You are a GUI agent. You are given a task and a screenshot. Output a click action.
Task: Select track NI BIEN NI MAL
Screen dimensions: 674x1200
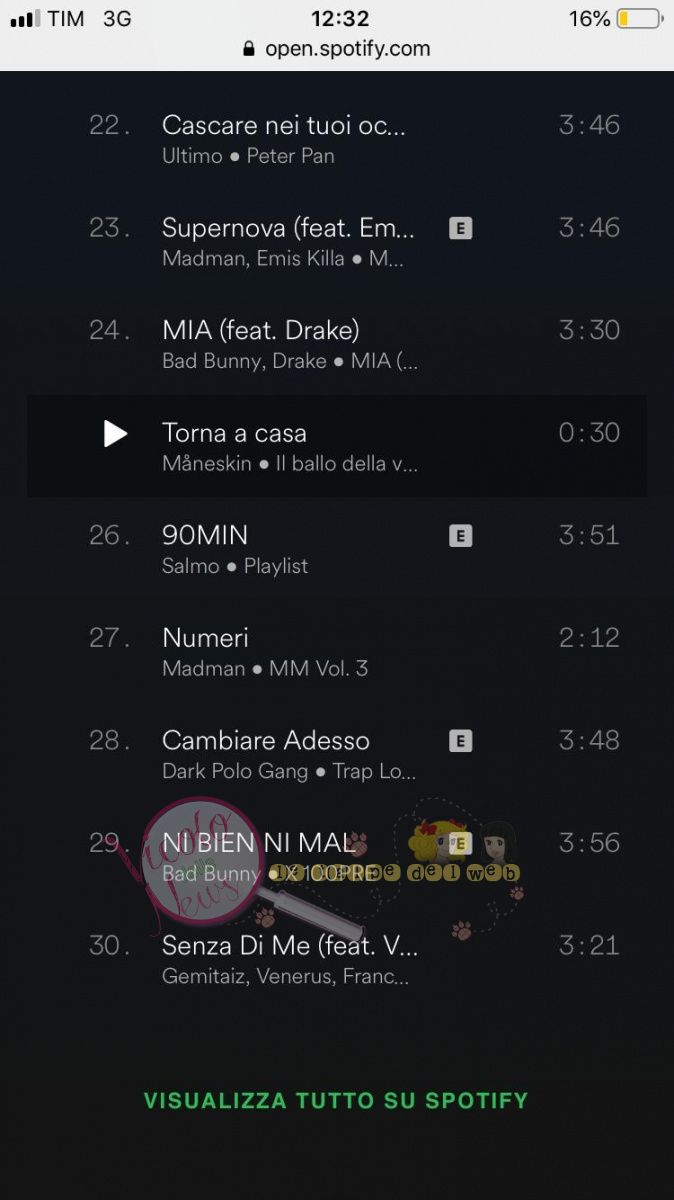337,857
